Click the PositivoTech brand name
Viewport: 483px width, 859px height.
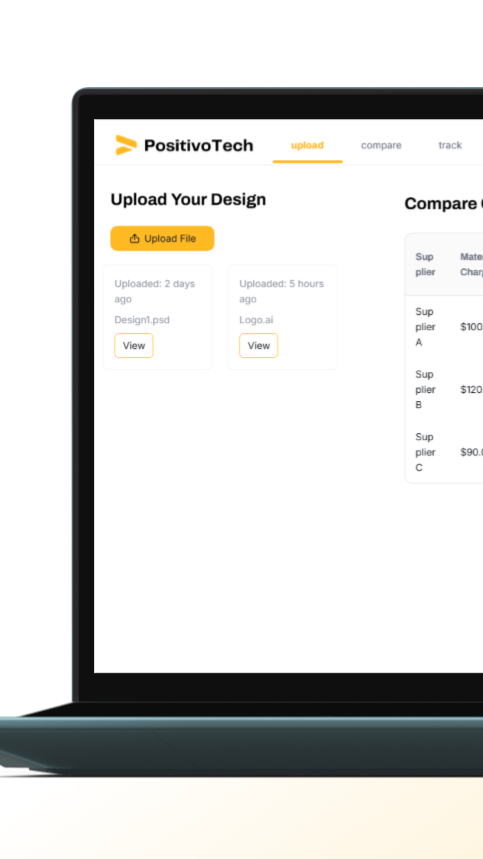pyautogui.click(x=199, y=145)
